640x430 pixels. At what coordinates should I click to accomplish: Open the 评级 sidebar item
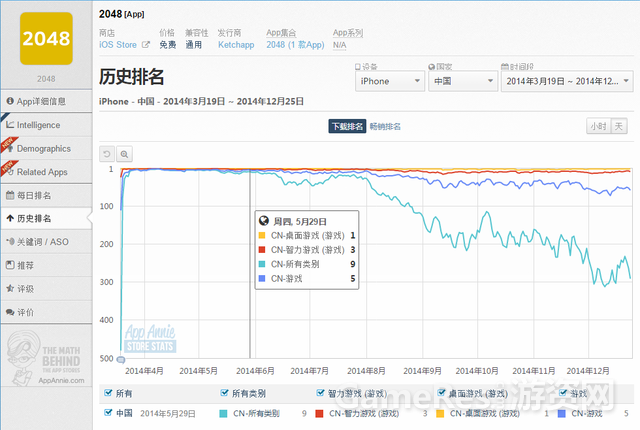(x=46, y=289)
